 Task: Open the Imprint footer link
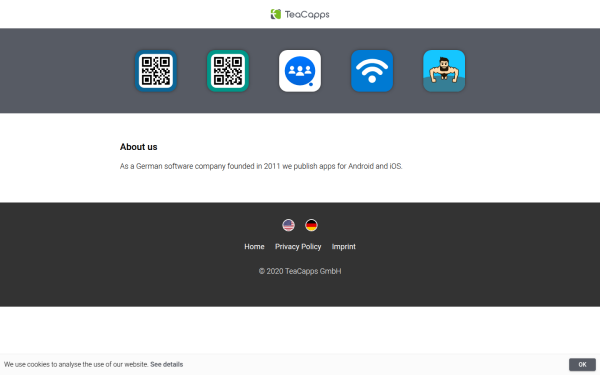(x=344, y=247)
